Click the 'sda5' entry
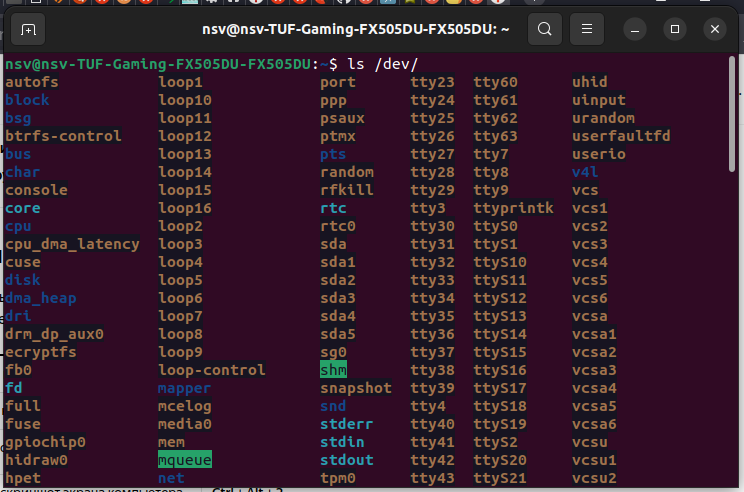744x492 pixels. pos(338,334)
